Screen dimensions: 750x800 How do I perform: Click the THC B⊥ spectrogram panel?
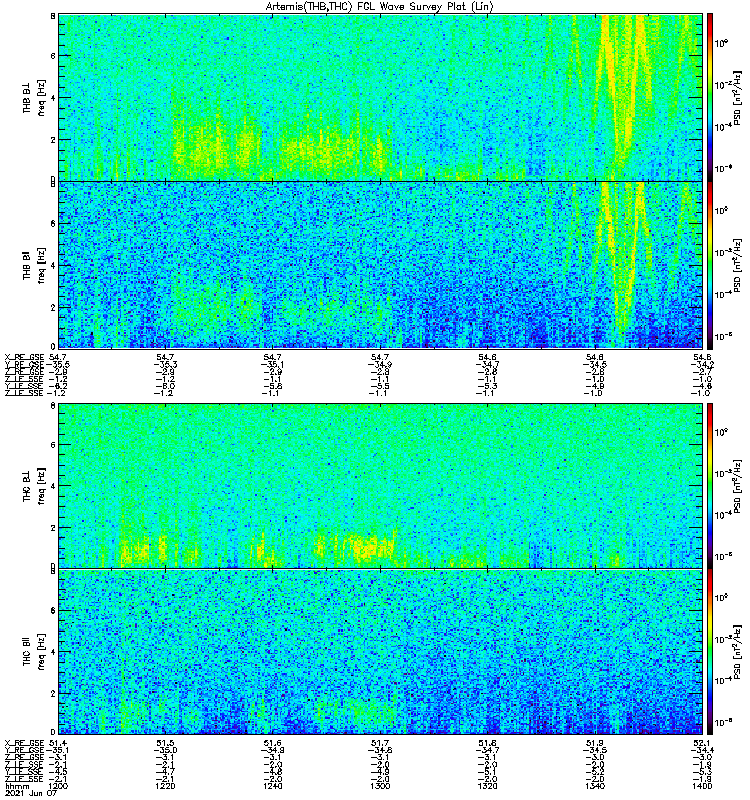click(381, 486)
